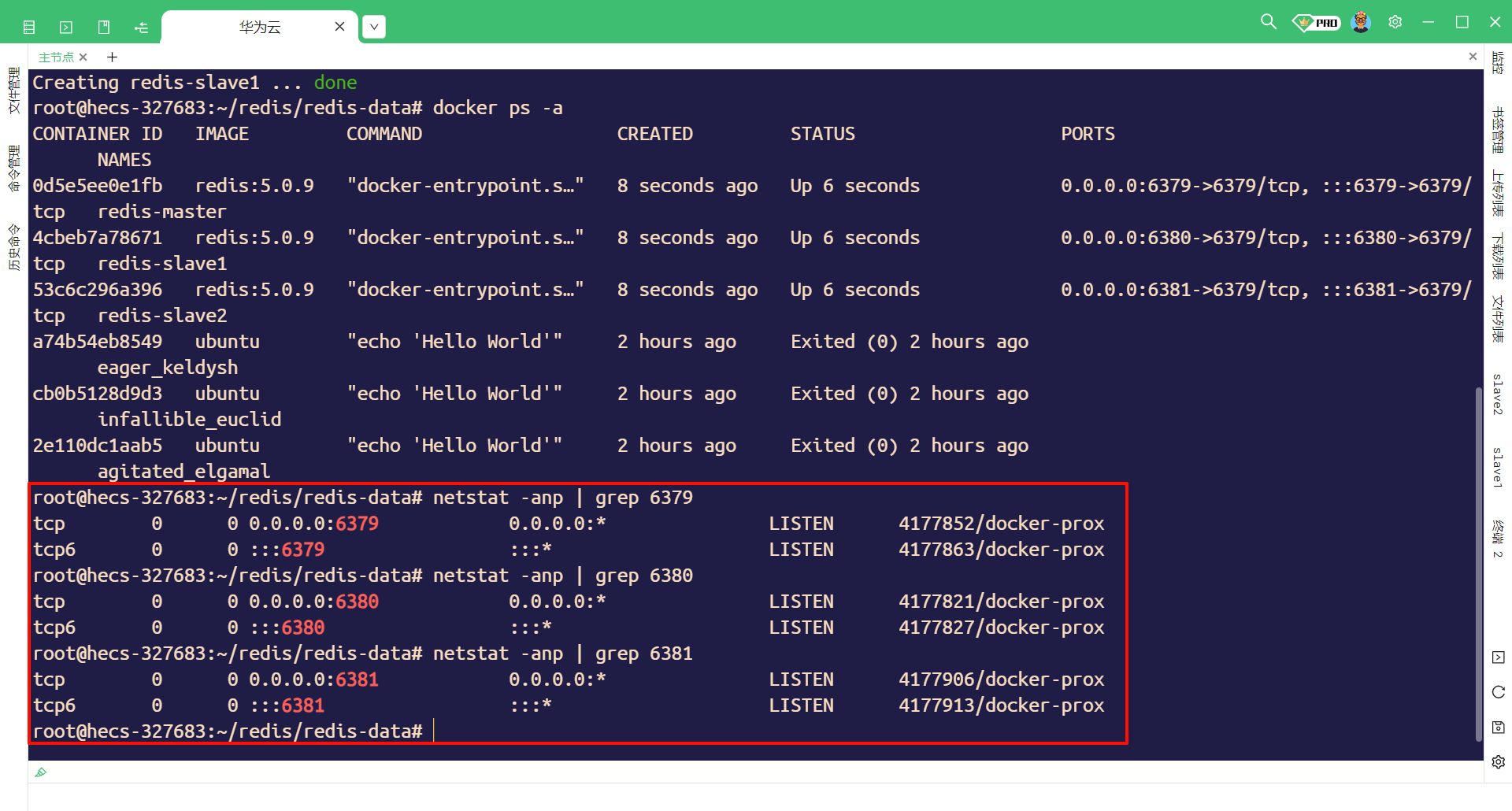Click the tunnel/port forwarding icon
Viewport: 1512px width, 811px height.
[x=142, y=28]
